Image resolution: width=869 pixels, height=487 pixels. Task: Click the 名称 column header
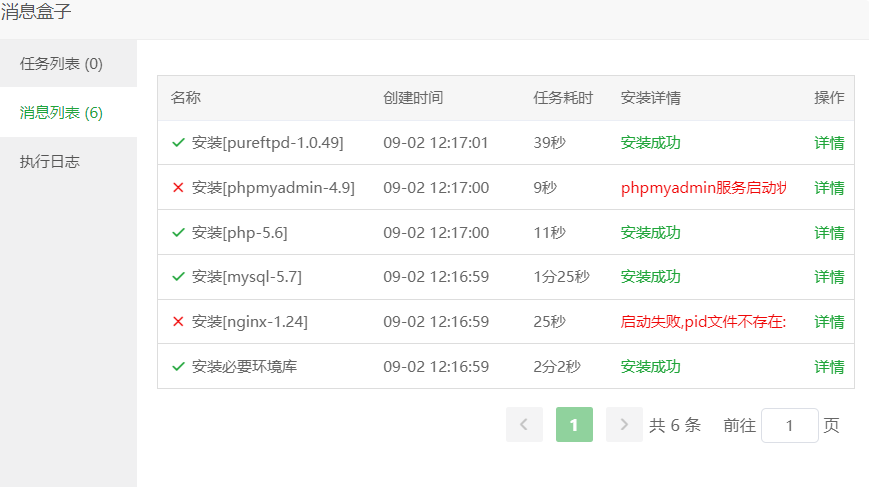click(x=186, y=98)
